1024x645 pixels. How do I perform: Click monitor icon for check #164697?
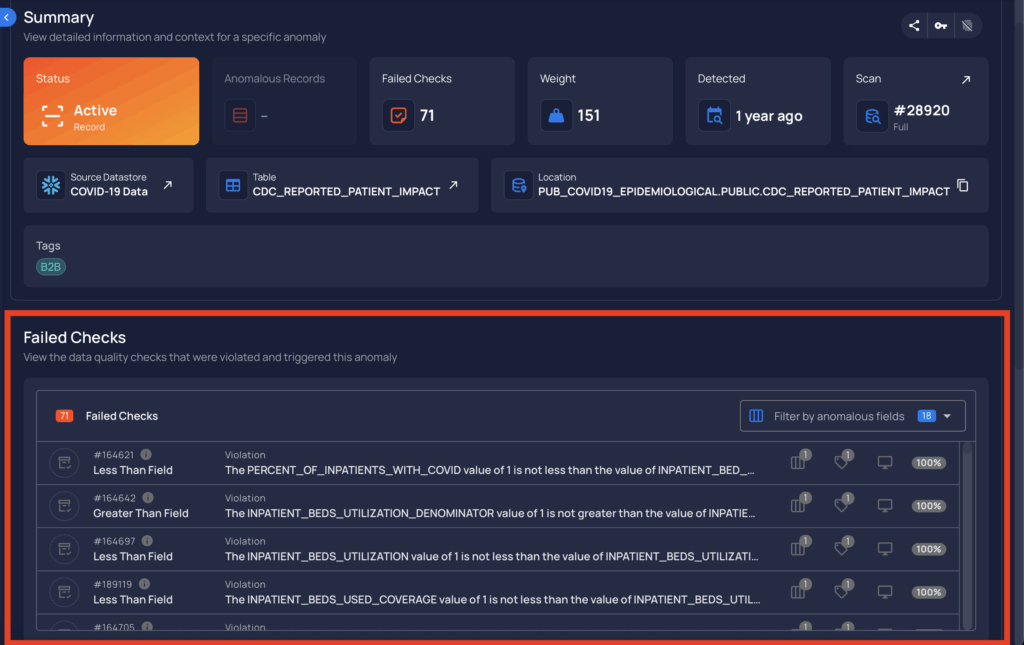885,549
